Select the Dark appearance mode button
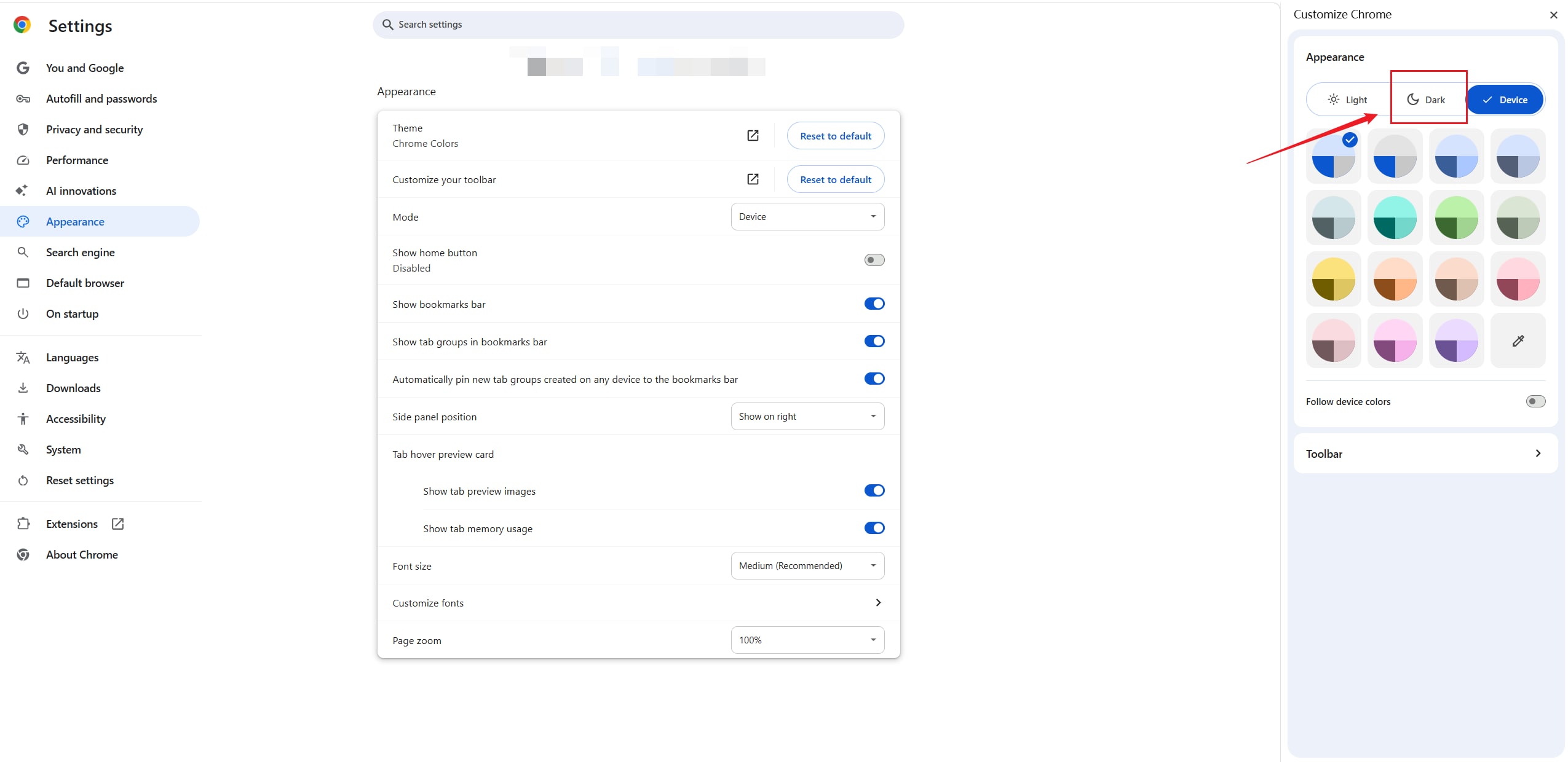 1426,100
